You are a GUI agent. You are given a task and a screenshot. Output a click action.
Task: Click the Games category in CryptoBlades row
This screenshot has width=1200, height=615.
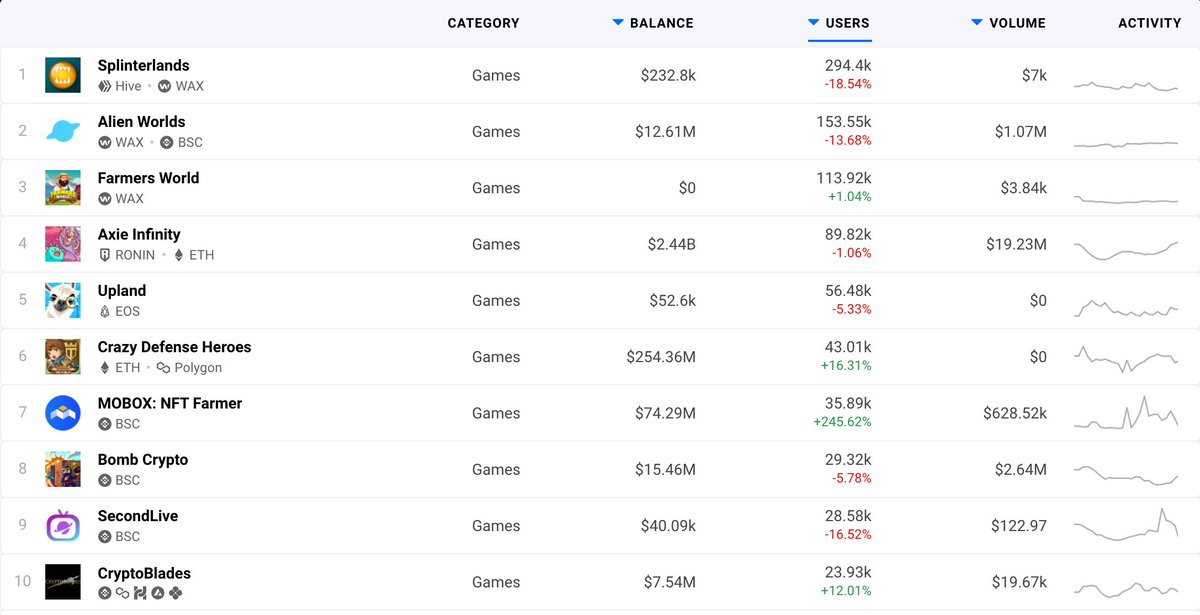[496, 582]
